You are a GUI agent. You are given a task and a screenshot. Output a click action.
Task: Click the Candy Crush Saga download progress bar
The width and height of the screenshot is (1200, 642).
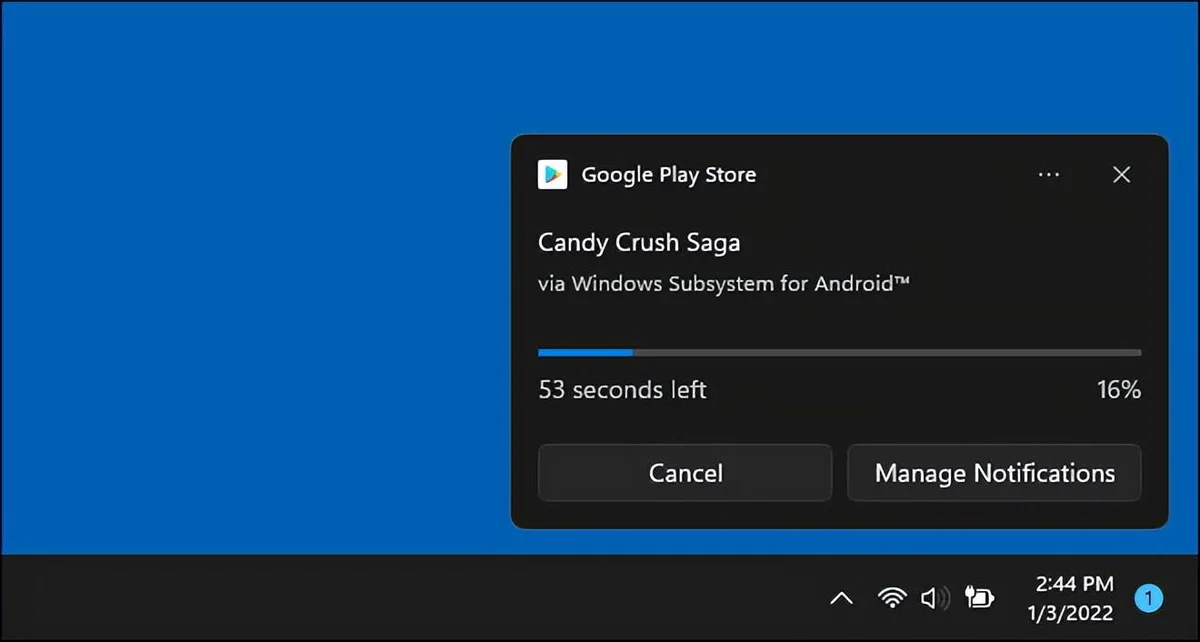839,352
